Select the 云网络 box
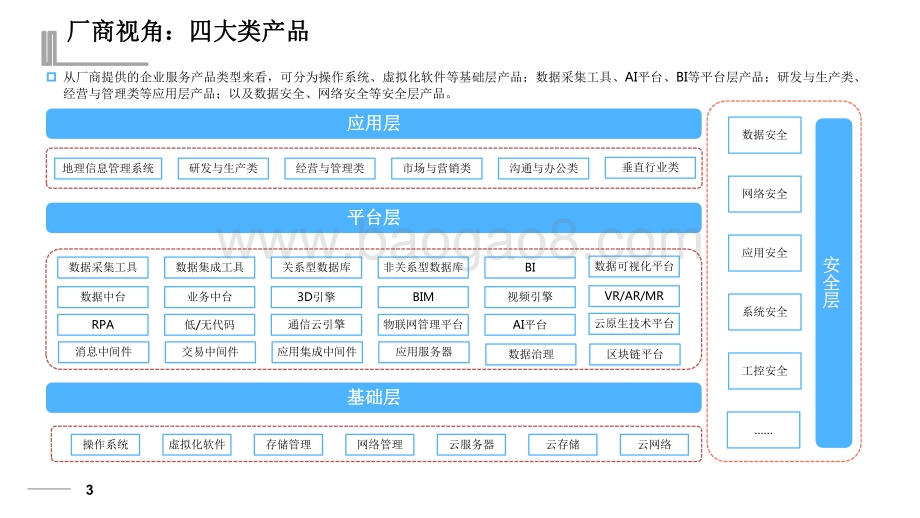The image size is (920, 518). coord(655,445)
